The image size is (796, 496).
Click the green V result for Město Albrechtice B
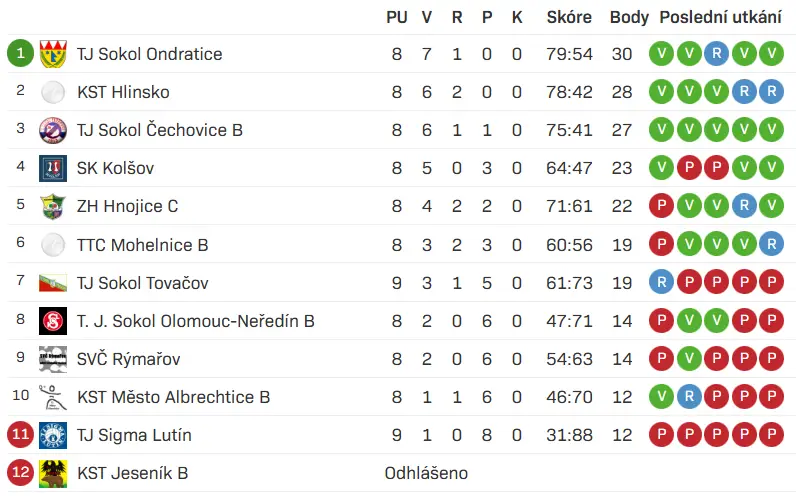pos(661,397)
